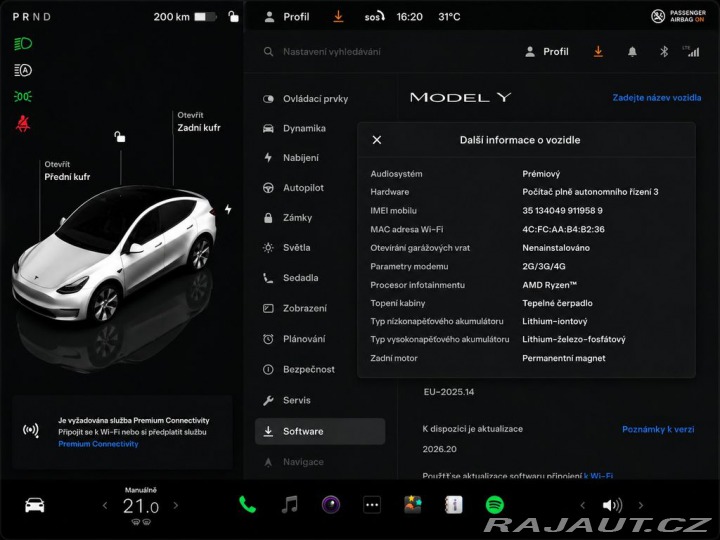The height and width of the screenshot is (540, 720).
Task: Open Navigace navigation settings
Action: (x=320, y=462)
